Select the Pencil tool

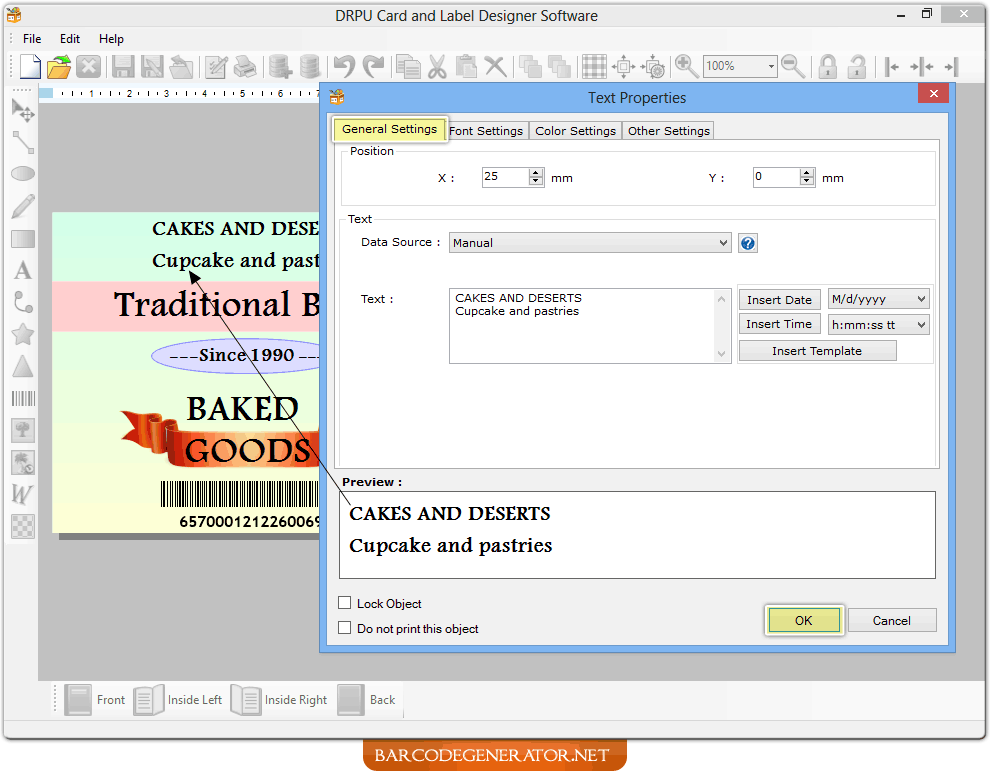23,206
